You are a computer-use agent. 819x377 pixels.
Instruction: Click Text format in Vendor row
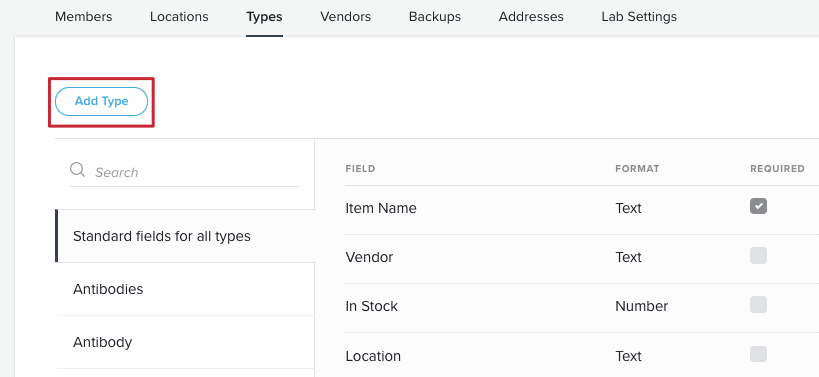[628, 257]
